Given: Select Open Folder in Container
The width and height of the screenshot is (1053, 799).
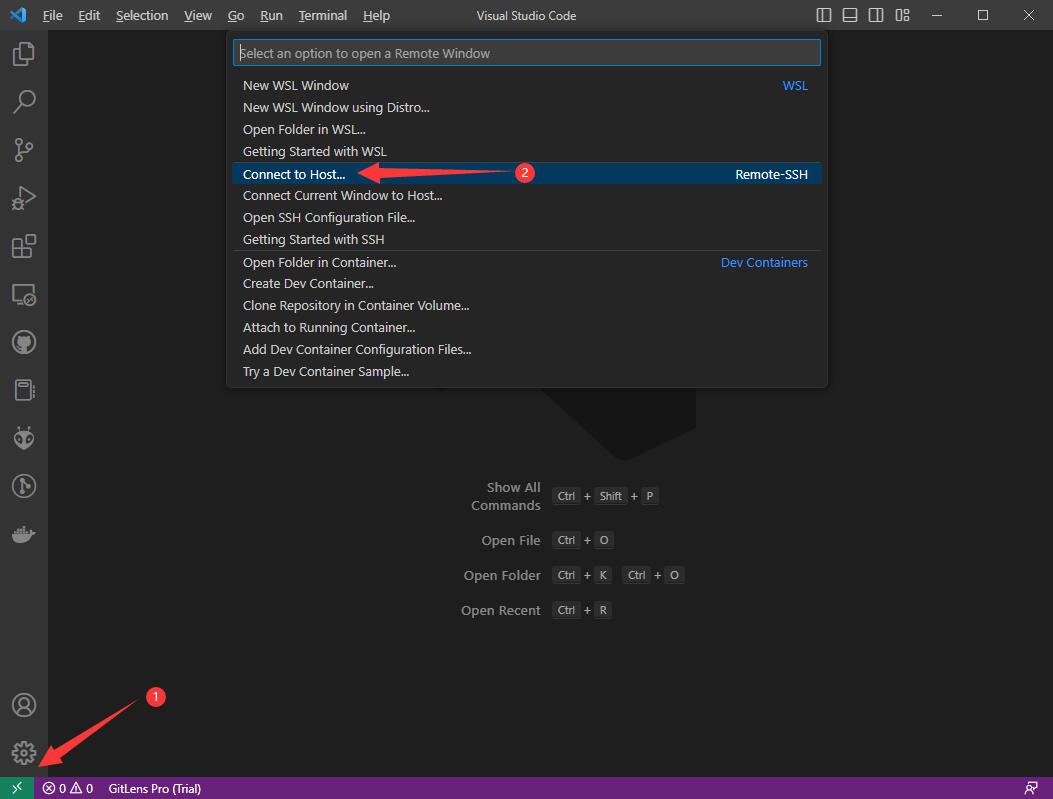Looking at the screenshot, I should [526, 263].
